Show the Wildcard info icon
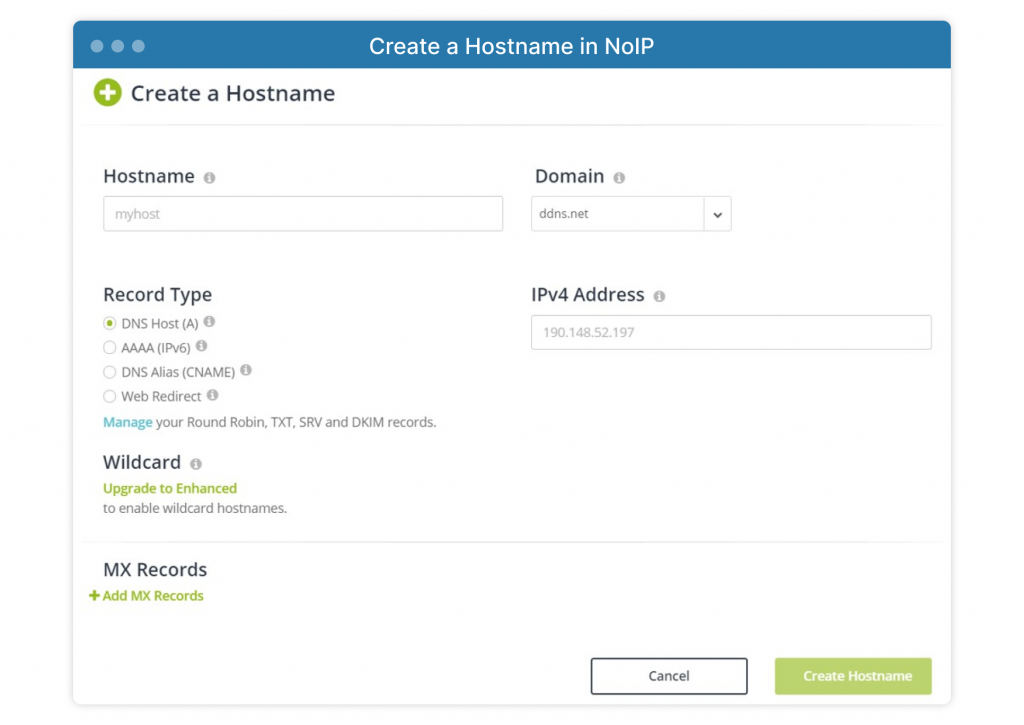 point(196,464)
